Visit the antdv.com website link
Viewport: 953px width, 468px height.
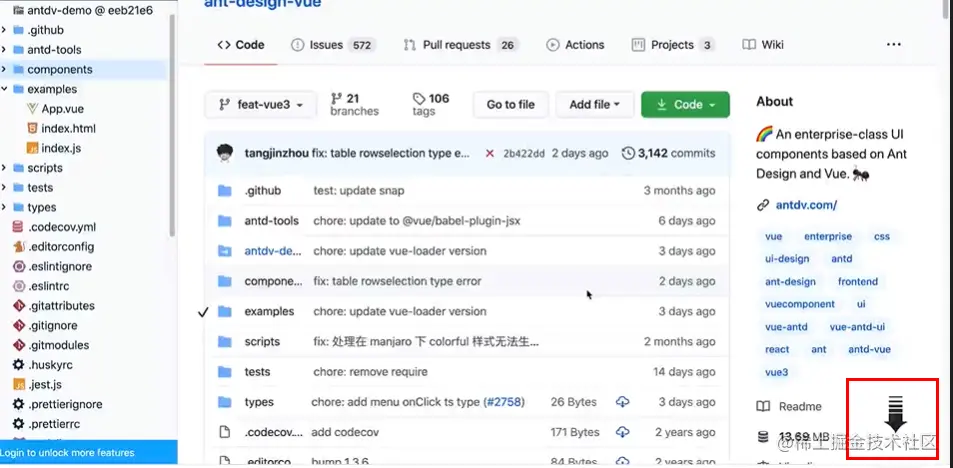coord(806,205)
